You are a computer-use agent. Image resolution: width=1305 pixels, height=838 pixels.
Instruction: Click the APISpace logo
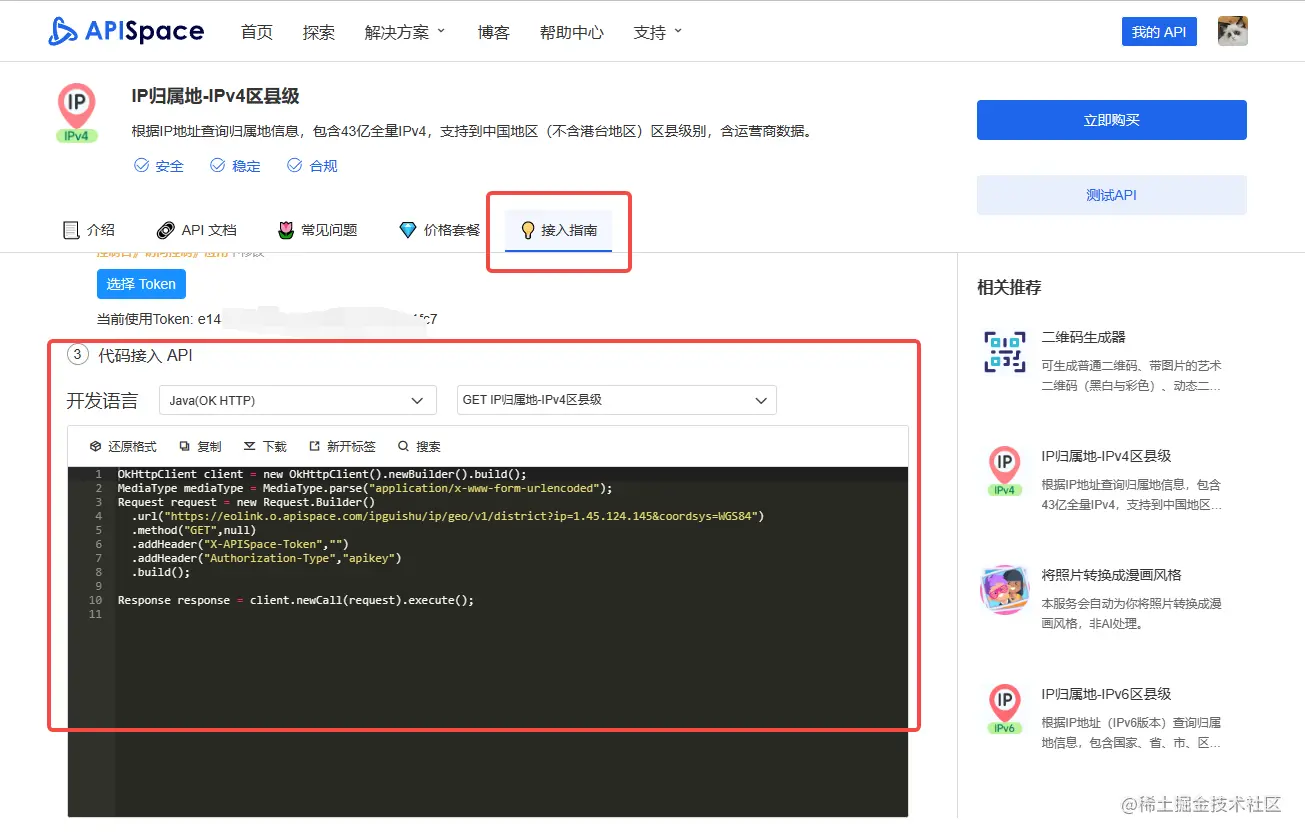126,31
